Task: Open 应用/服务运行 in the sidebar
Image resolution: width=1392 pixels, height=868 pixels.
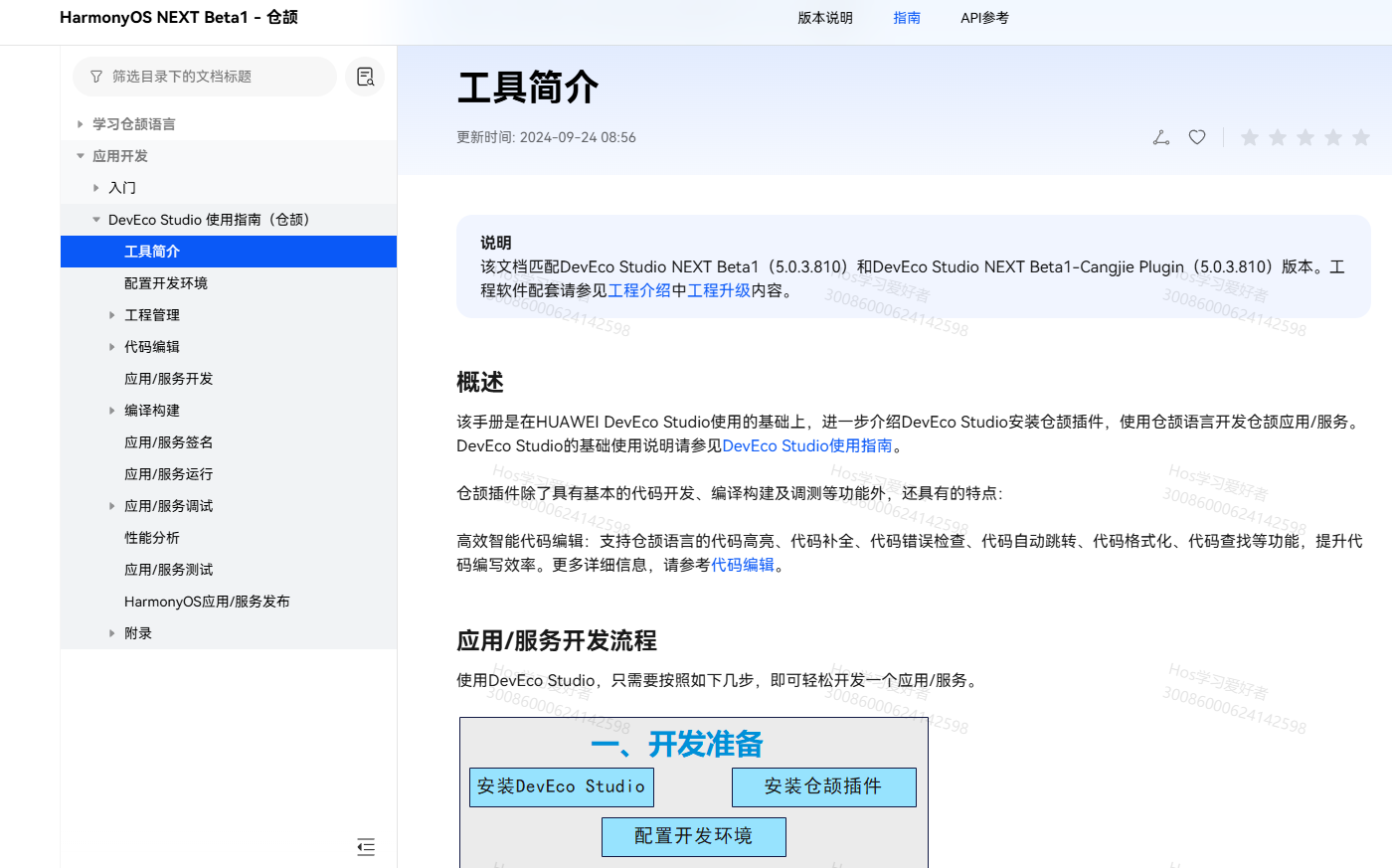Action: click(x=169, y=474)
